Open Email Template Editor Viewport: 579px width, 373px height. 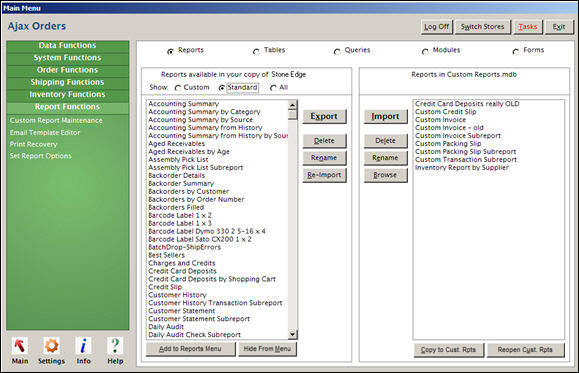45,132
